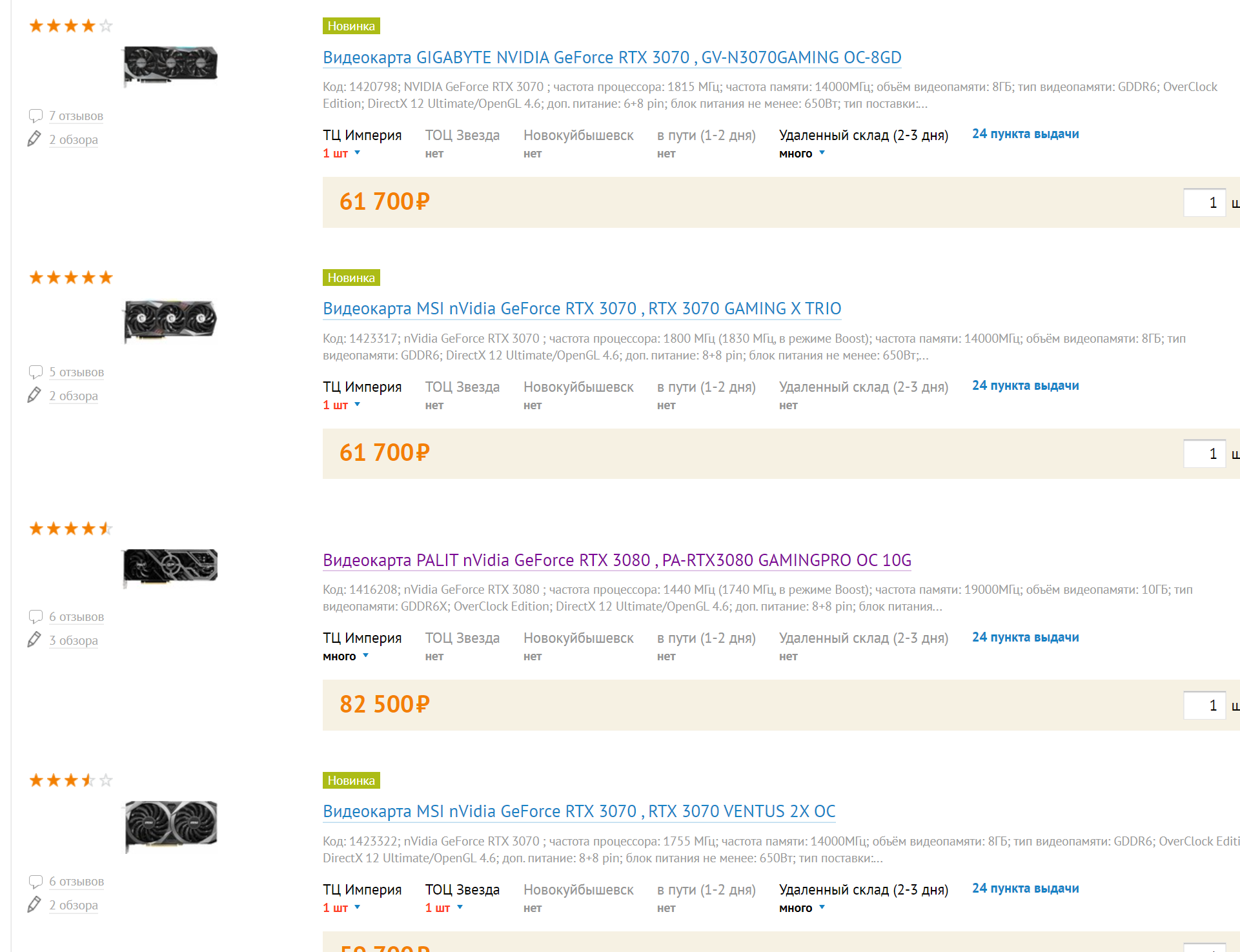
Task: Click the Новинка badge on the GIGABYTE card
Action: pyautogui.click(x=351, y=26)
